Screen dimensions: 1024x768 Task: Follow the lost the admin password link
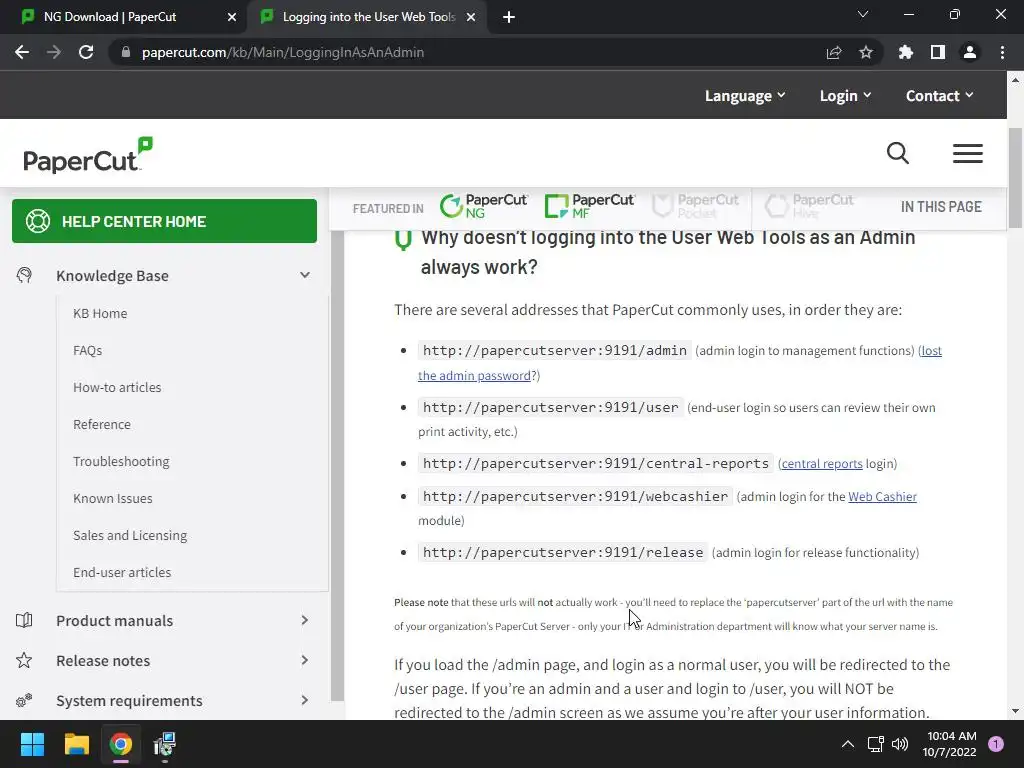tap(474, 376)
